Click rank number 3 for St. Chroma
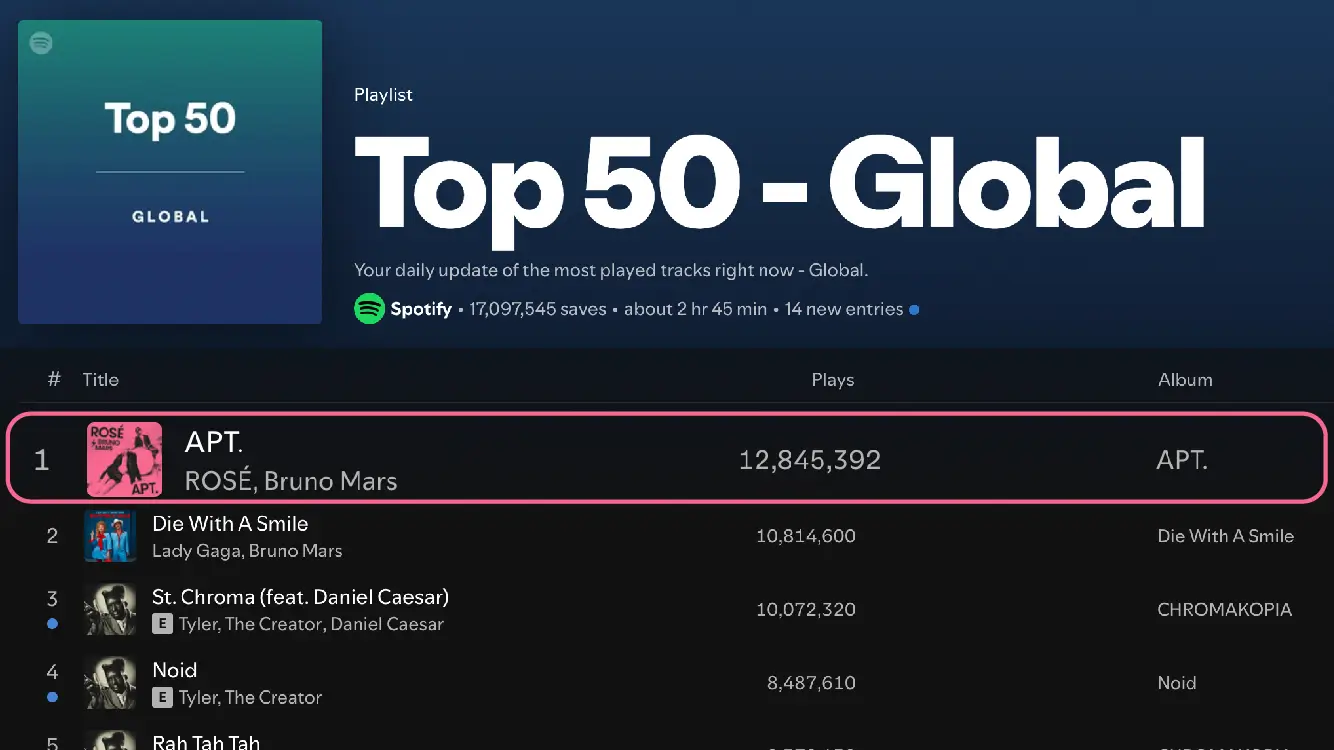Image resolution: width=1334 pixels, height=750 pixels. 52,599
